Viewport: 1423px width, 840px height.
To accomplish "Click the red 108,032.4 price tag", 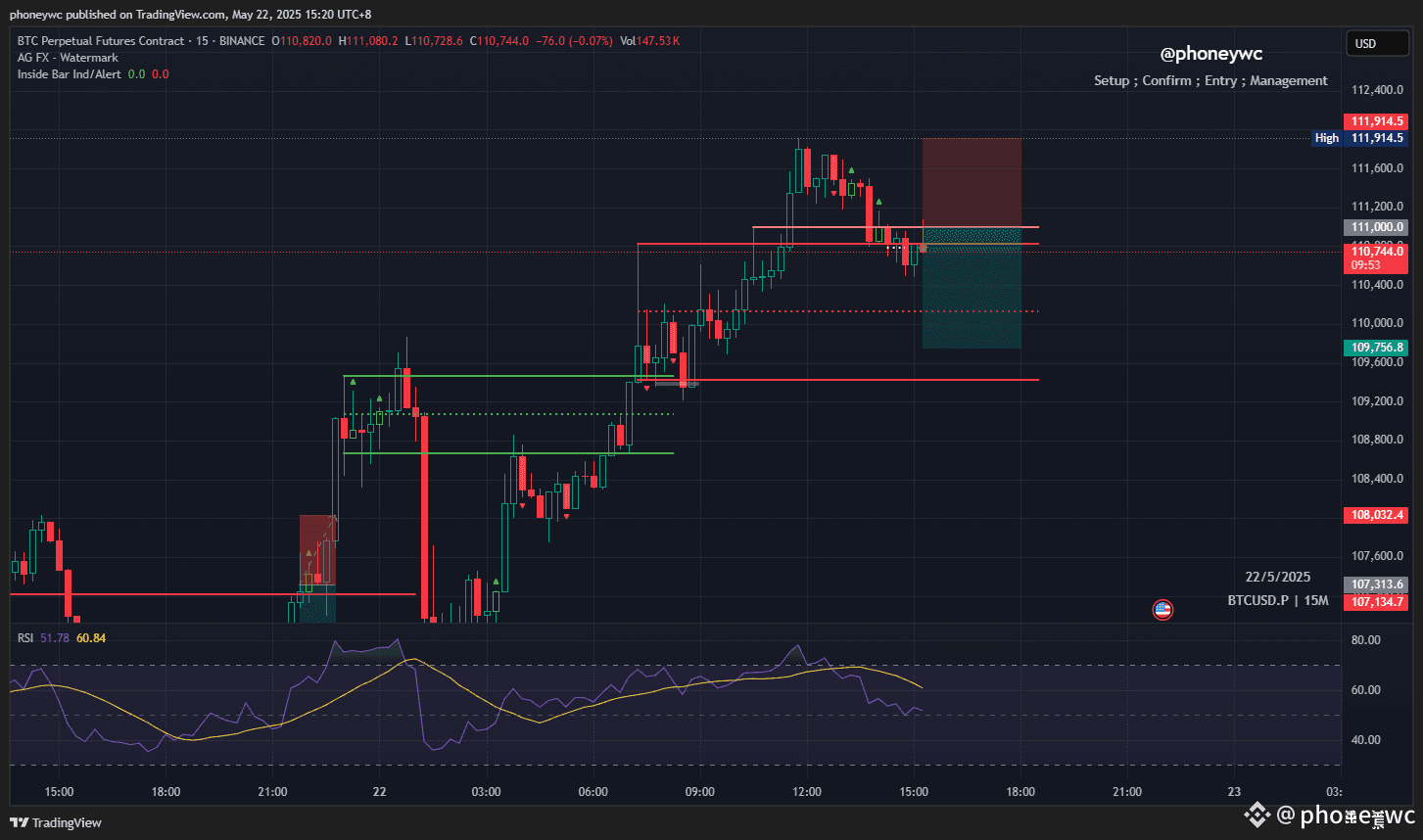I will click(1377, 515).
